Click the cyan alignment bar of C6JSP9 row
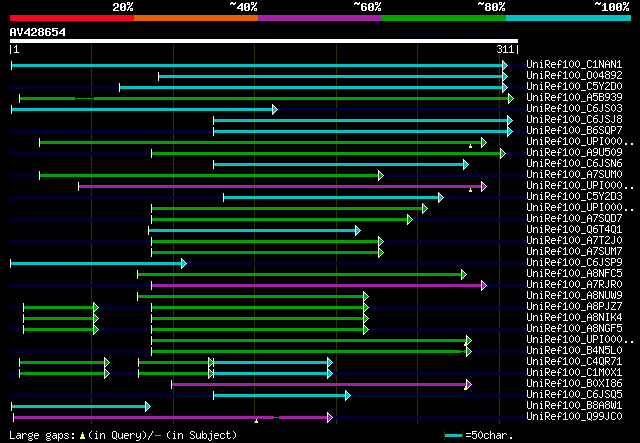 point(98,264)
